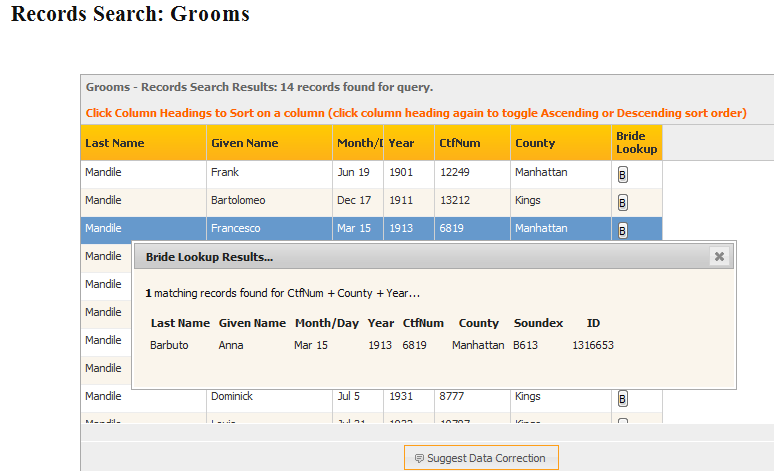Sort results by Given Name column
Image resolution: width=774 pixels, height=471 pixels.
pyautogui.click(x=270, y=143)
